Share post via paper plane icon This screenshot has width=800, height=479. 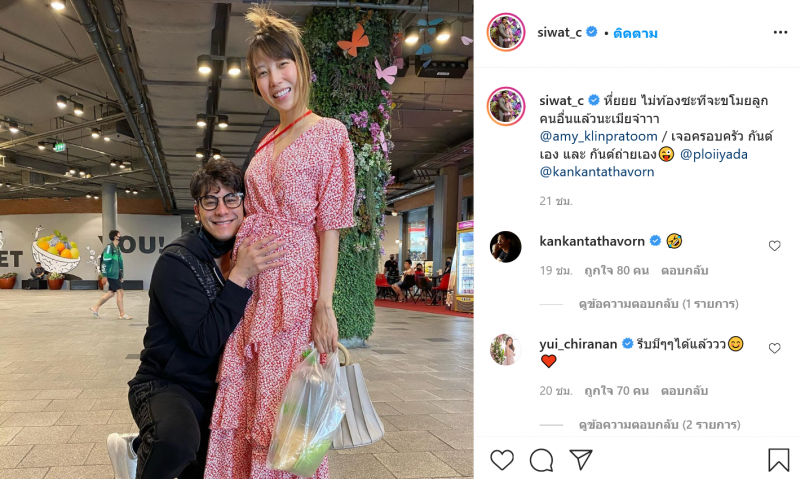(581, 460)
